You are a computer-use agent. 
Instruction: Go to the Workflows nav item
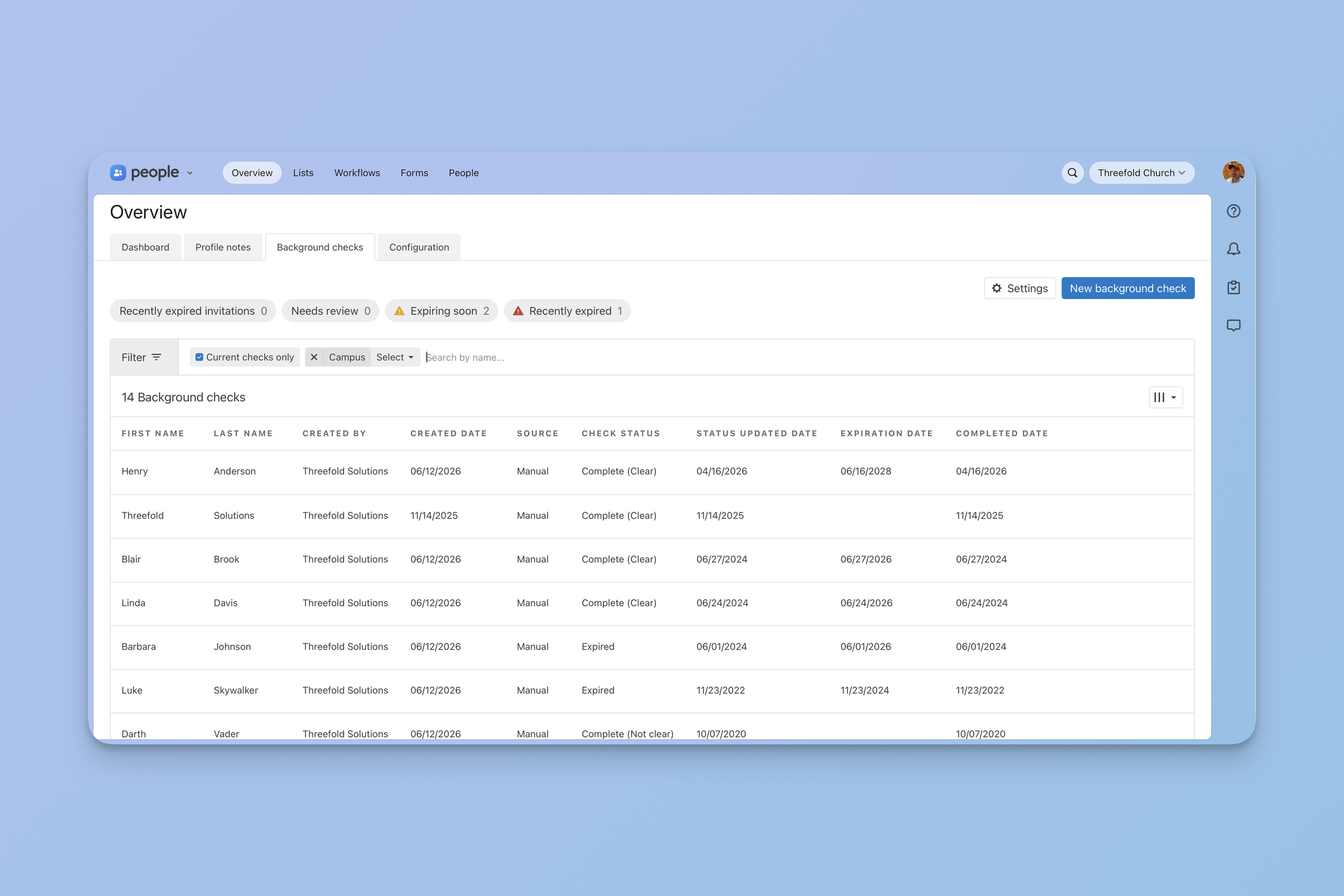(x=357, y=173)
